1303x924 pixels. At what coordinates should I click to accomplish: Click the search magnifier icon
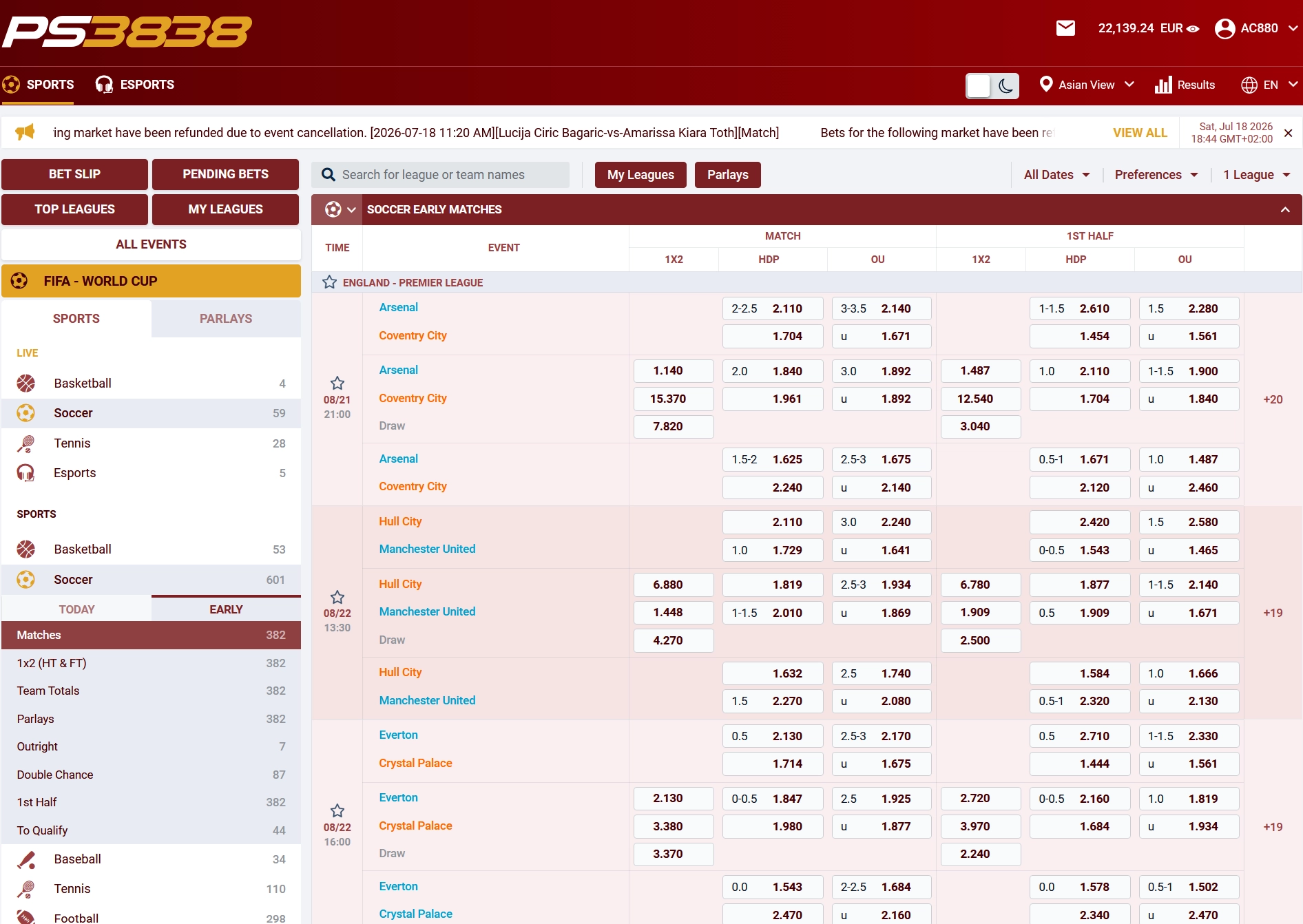(x=329, y=175)
